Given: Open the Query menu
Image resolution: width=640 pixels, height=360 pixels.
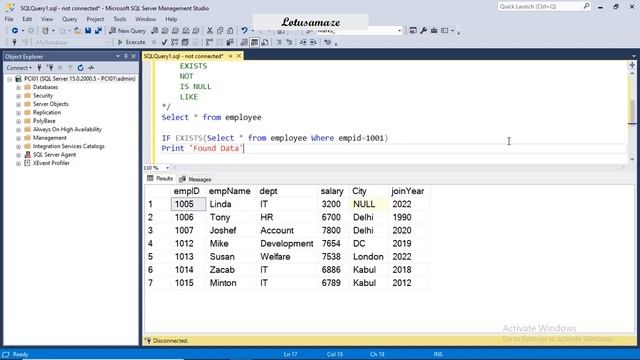Looking at the screenshot, I should coord(69,19).
